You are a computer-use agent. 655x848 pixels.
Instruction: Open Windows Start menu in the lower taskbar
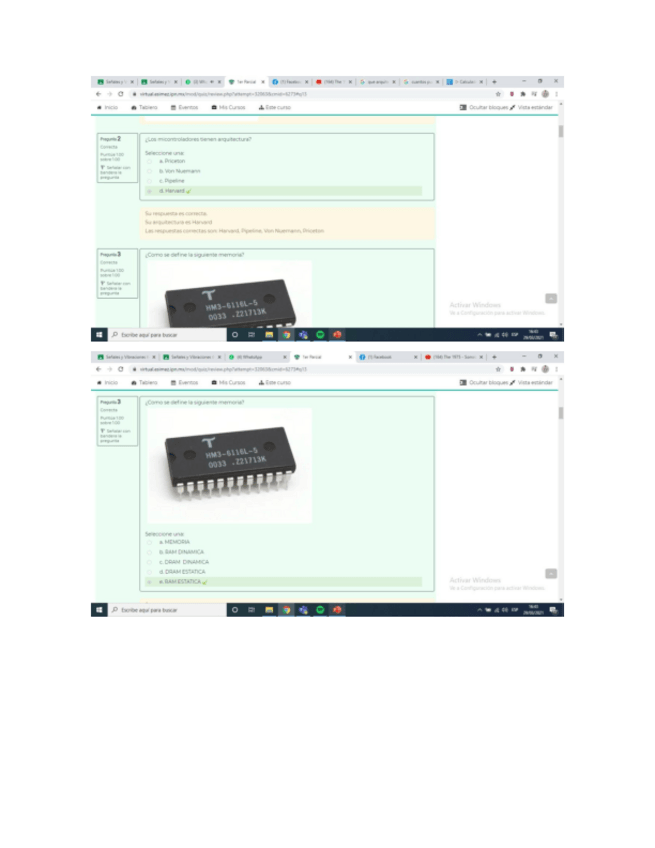pyautogui.click(x=100, y=609)
